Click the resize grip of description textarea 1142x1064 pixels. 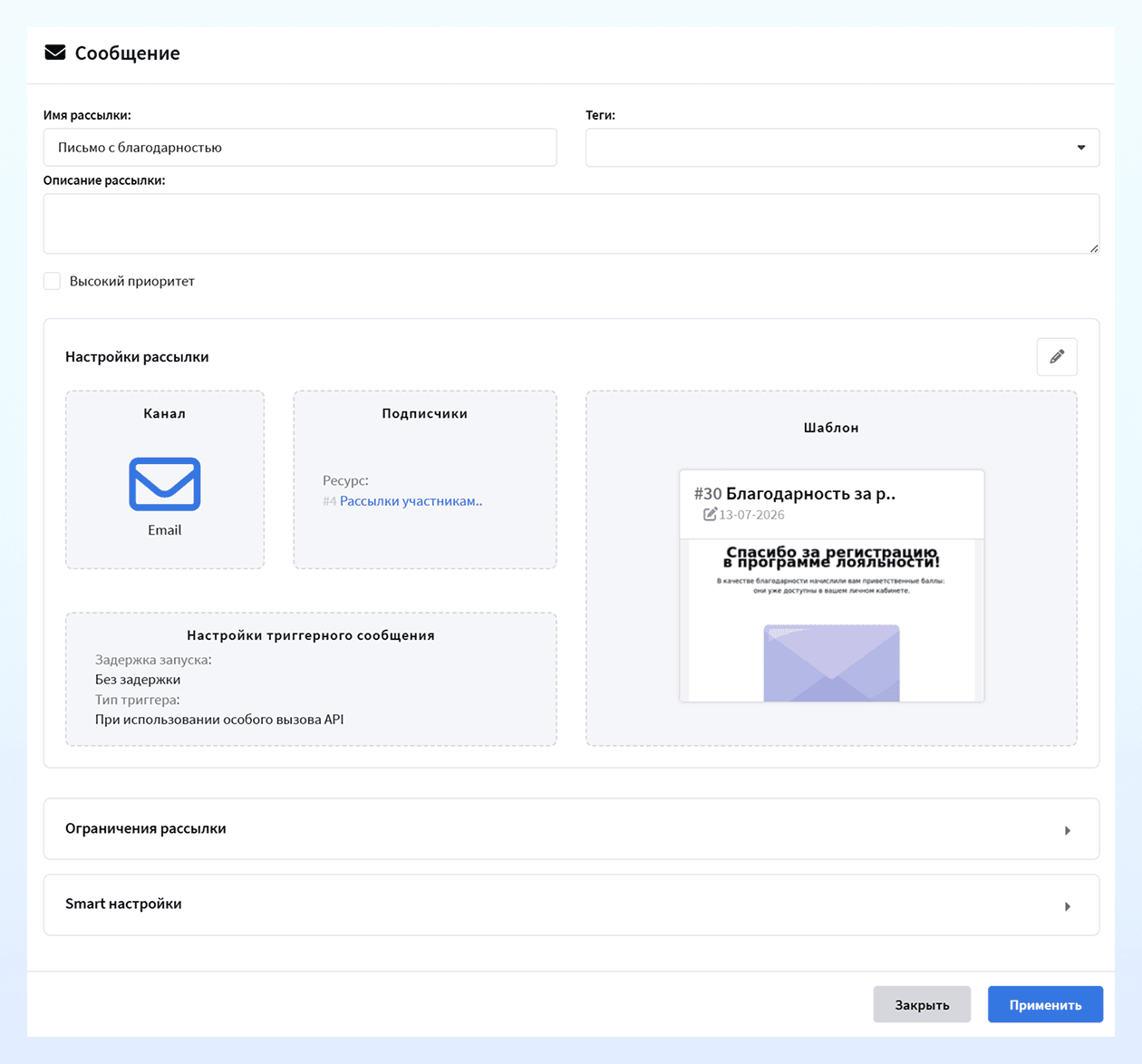(1094, 248)
